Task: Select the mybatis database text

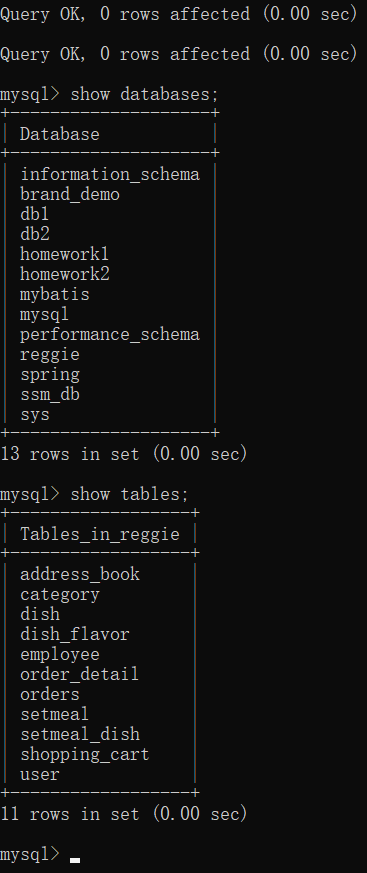Action: tap(55, 294)
